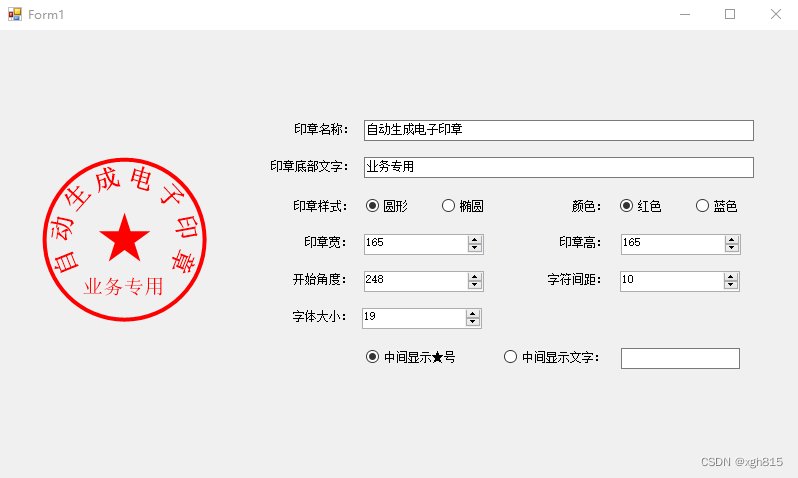Screen dimensions: 798x478
Task: Increase 印章高 value with up arrow
Action: click(x=732, y=240)
